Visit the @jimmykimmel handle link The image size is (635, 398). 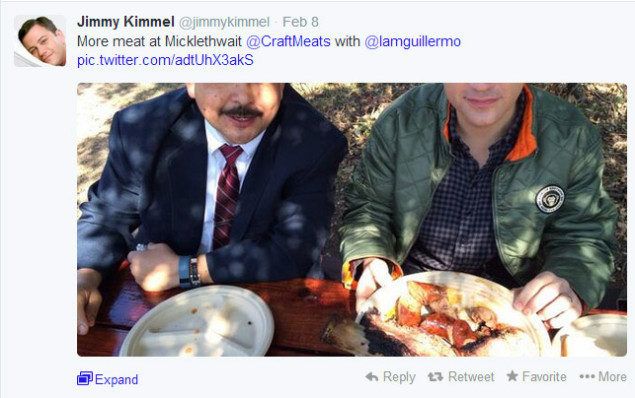tap(224, 22)
